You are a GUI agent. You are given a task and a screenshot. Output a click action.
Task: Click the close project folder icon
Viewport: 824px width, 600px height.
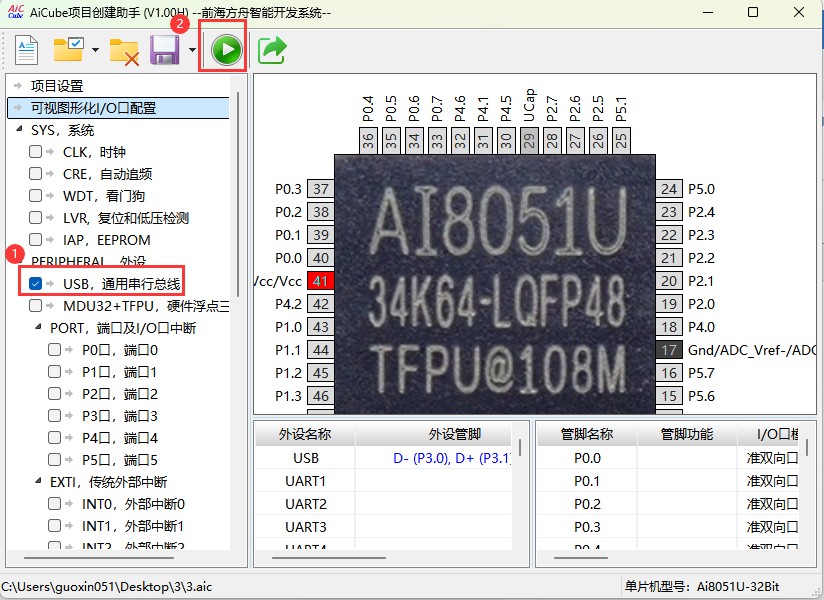[124, 51]
